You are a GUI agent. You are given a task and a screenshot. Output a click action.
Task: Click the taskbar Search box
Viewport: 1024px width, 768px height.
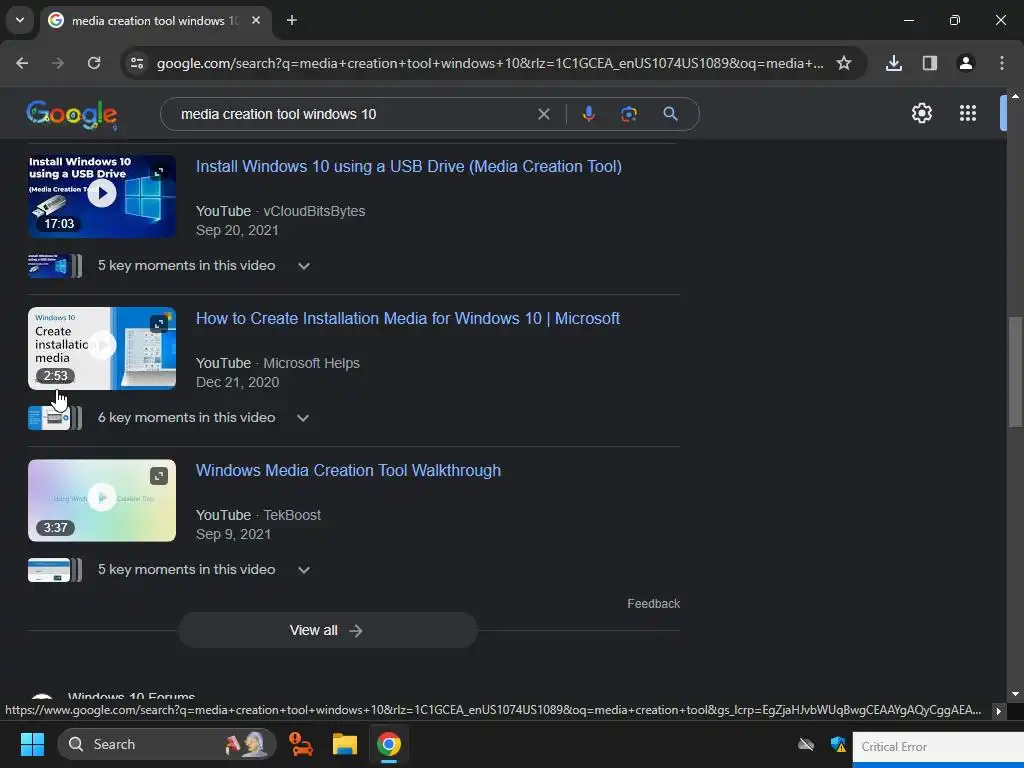coord(167,744)
